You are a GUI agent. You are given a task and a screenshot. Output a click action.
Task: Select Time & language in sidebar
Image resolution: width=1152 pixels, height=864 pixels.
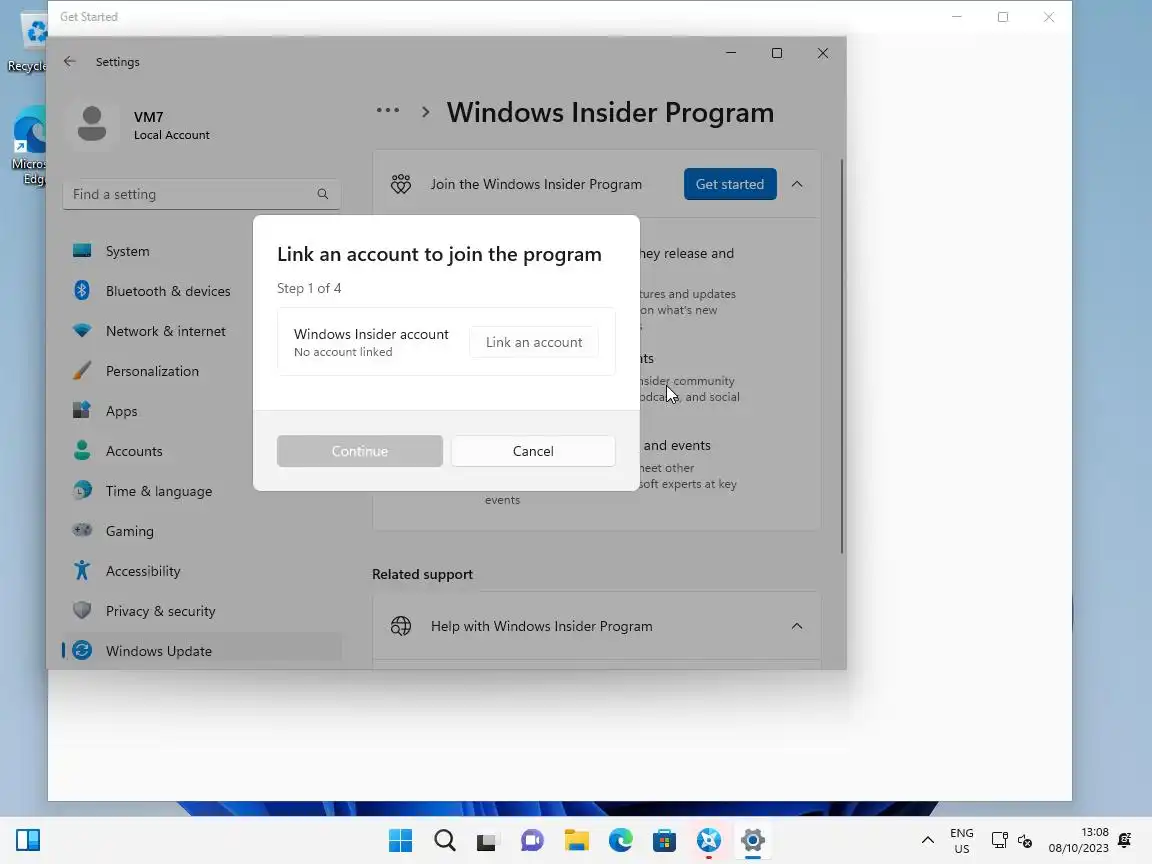(201, 492)
